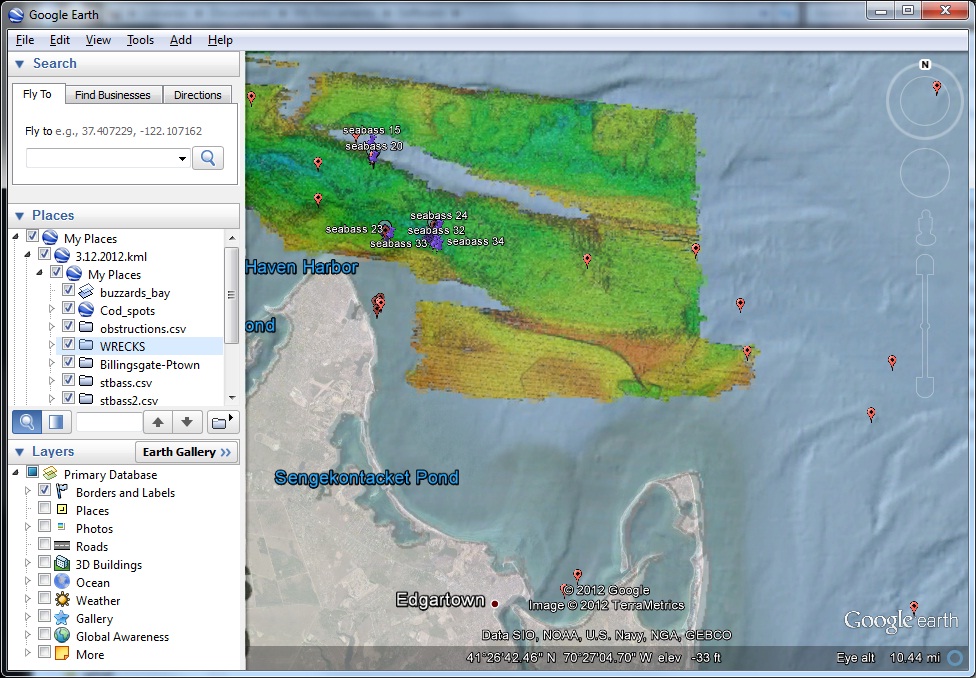
Task: Collapse the Search panel triangle
Action: pyautogui.click(x=19, y=64)
